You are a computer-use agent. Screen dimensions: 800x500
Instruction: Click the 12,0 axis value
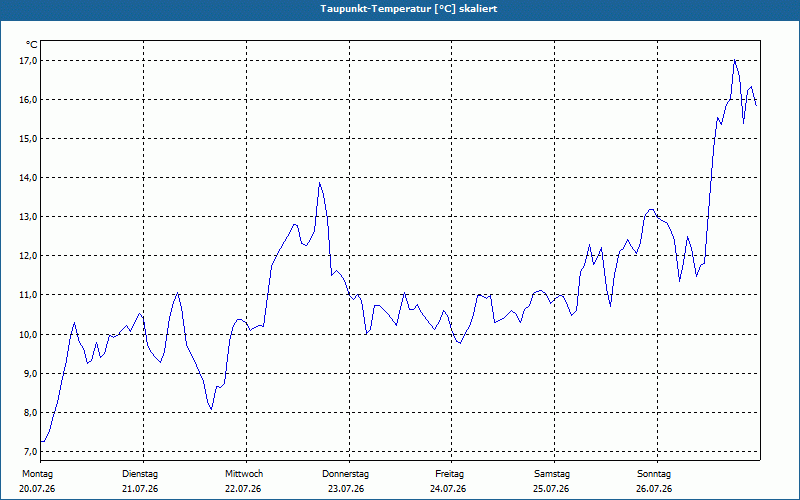point(28,256)
